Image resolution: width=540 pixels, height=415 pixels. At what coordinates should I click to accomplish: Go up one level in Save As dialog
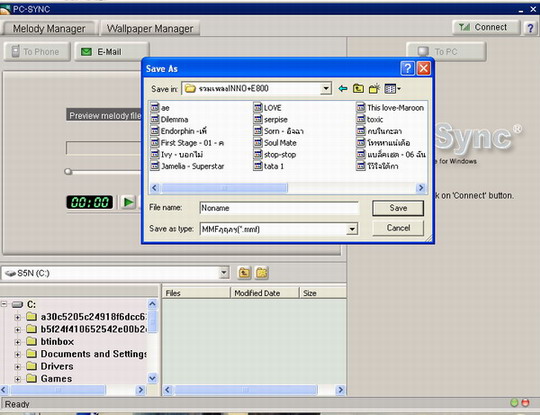[x=358, y=89]
